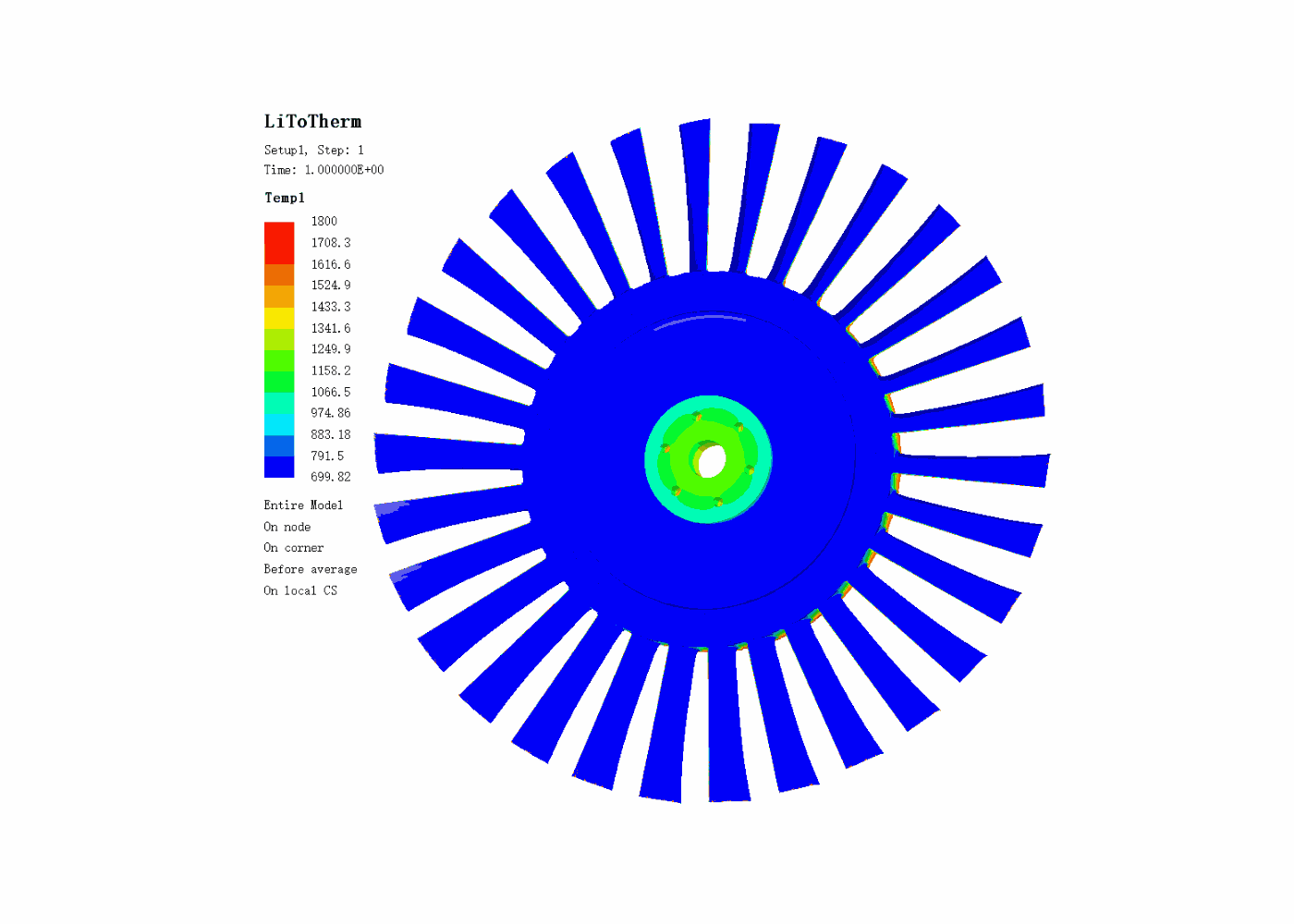This screenshot has width=1294, height=924.
Task: Click the 1066.5 legend value
Action: coord(331,392)
